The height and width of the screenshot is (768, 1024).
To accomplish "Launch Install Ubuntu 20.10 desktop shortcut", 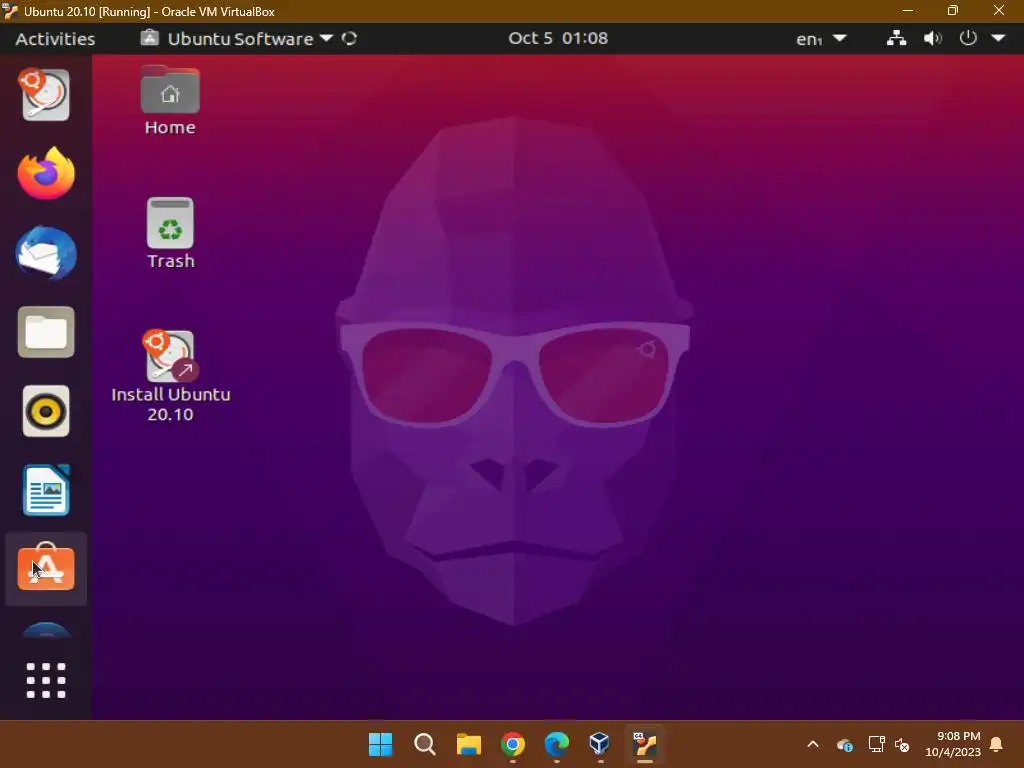I will point(170,376).
